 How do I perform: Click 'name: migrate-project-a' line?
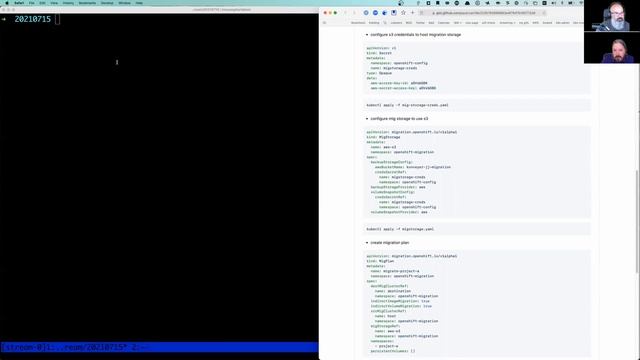pyautogui.click(x=395, y=271)
